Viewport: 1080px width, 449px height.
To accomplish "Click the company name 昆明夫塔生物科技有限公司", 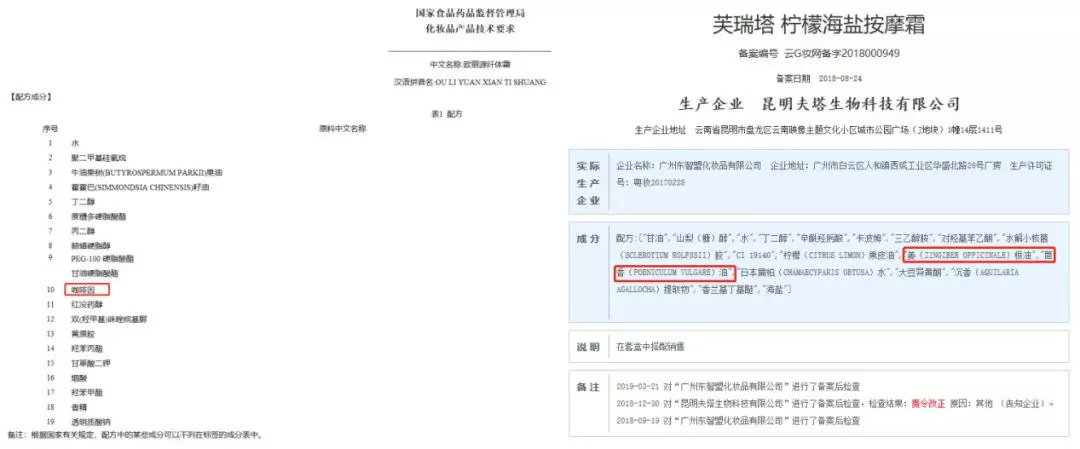I will [860, 104].
